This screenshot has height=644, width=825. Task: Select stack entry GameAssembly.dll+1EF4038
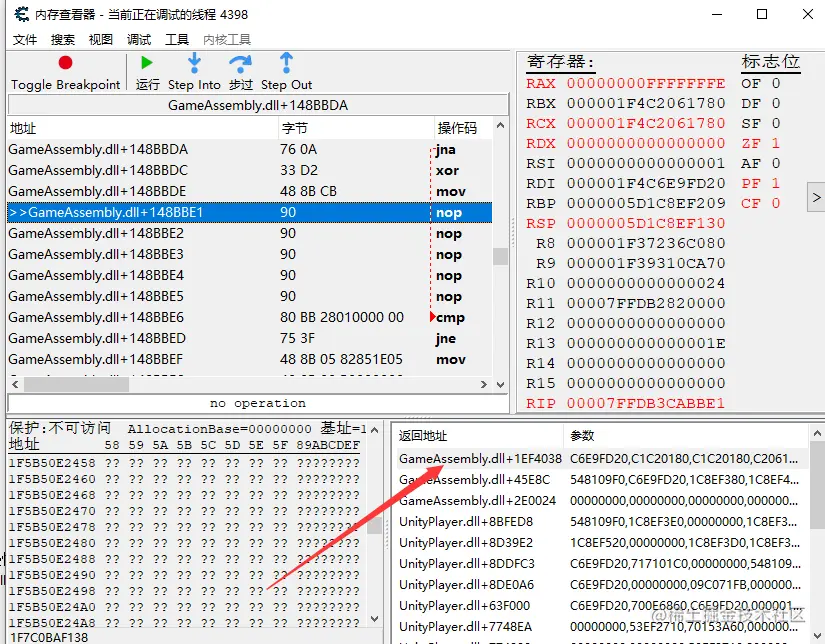601,459
